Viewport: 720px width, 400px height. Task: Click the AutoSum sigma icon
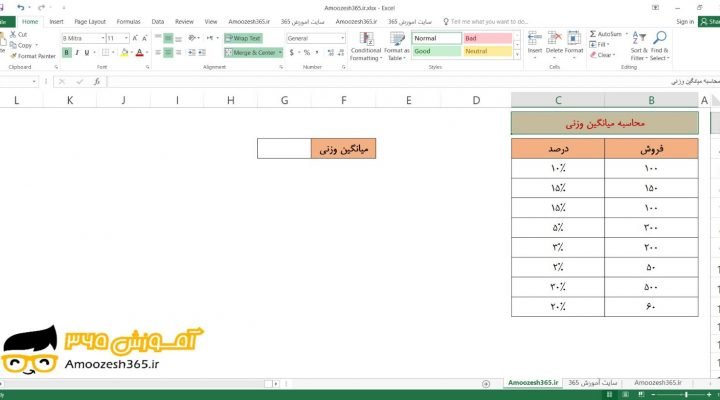[x=593, y=34]
